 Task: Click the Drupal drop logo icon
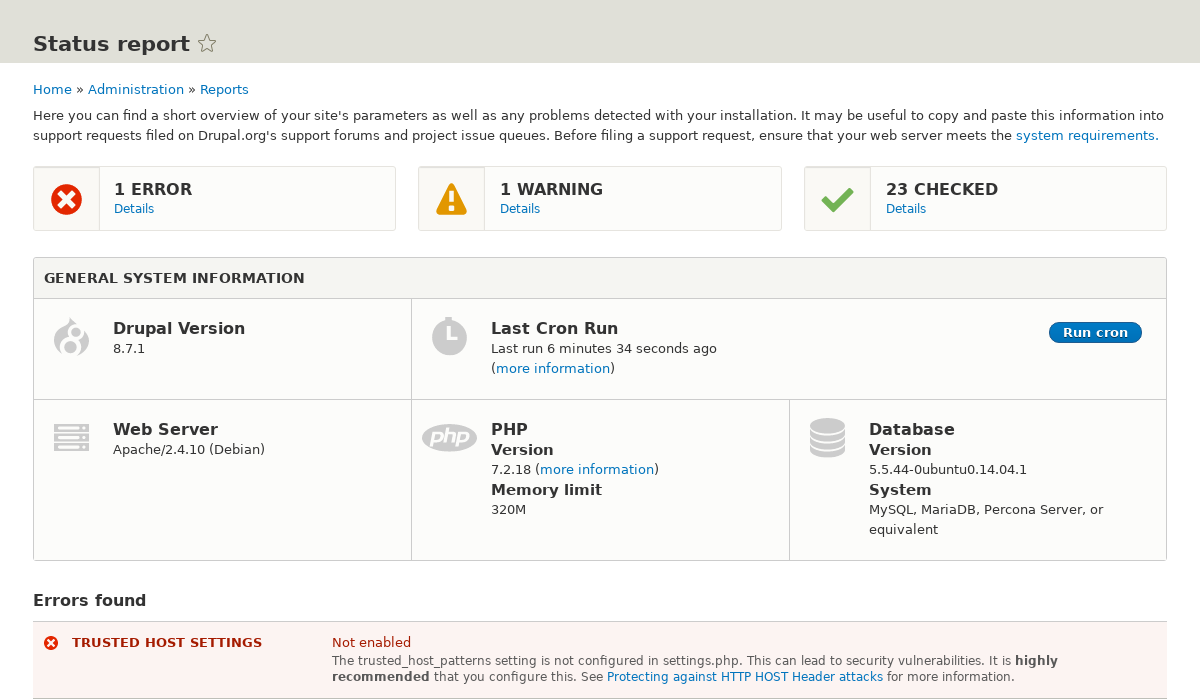(x=72, y=337)
